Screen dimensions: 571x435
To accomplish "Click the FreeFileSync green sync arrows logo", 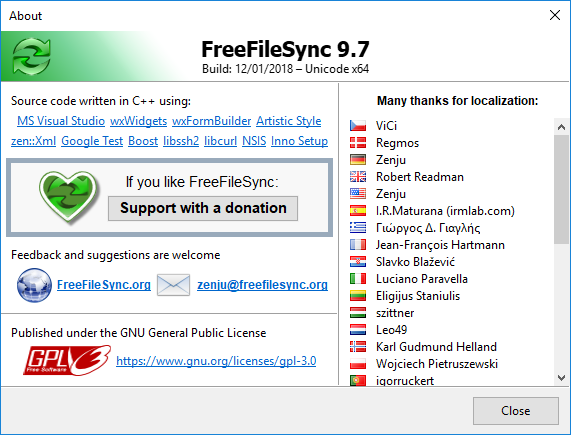I will pos(31,56).
